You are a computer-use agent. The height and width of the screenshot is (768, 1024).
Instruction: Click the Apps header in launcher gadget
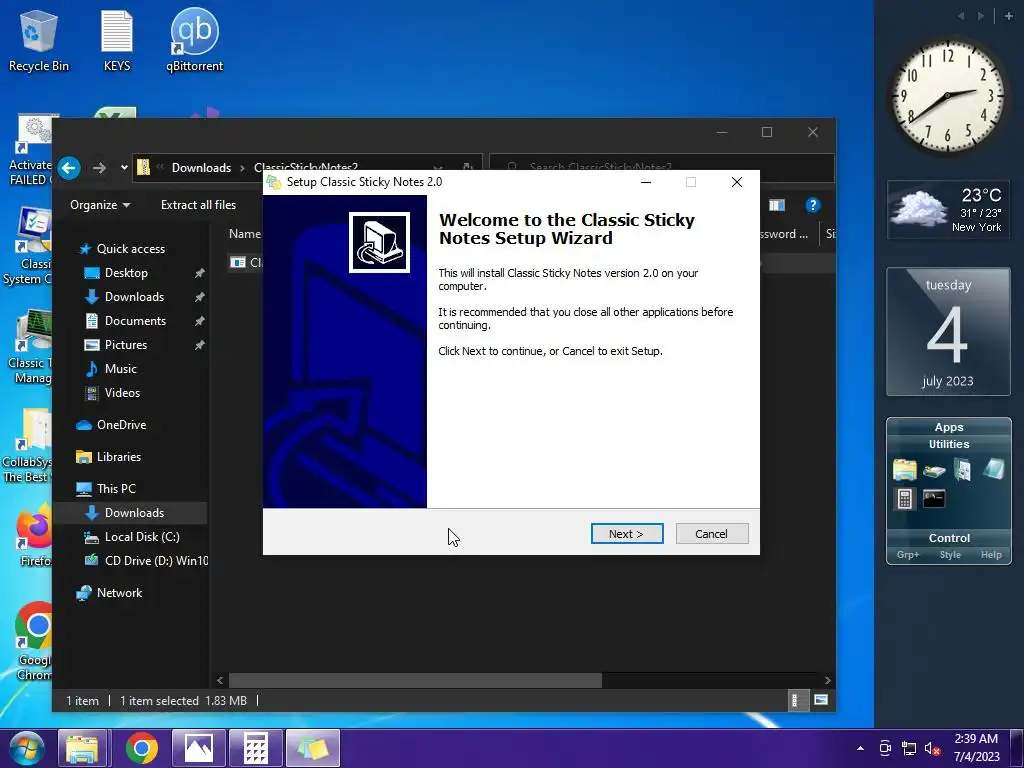[x=949, y=427]
